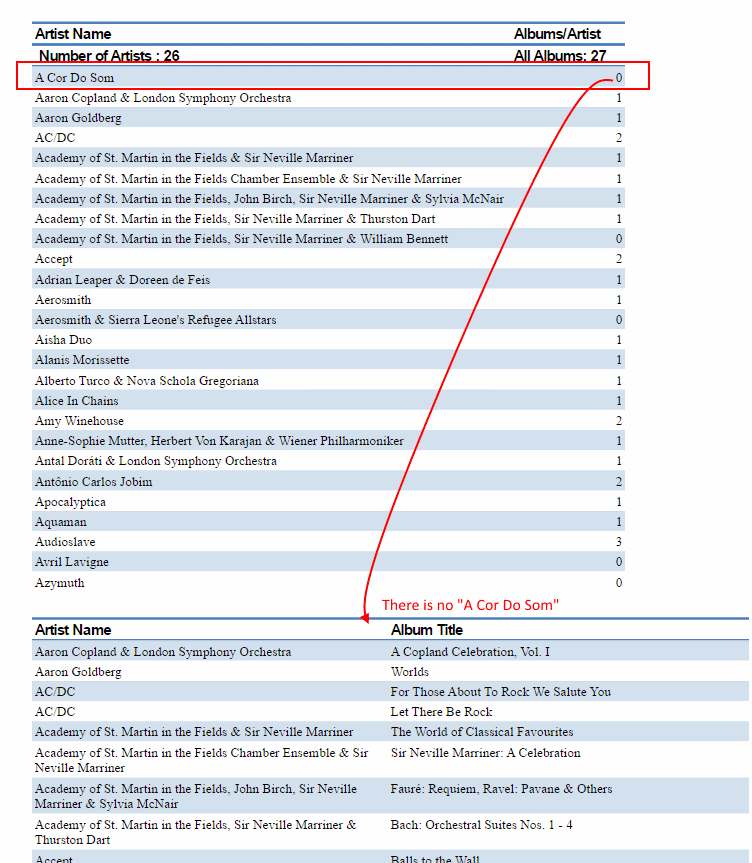752x863 pixels.
Task: Select The World of Classical Favourites album
Action: [x=482, y=732]
